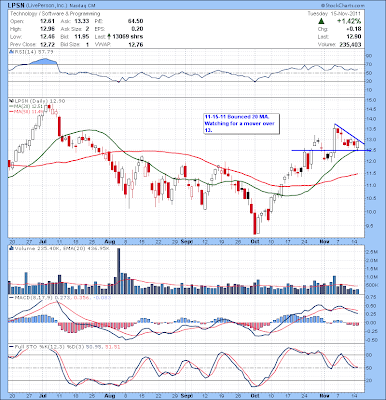
Task: Click the candlestick icon beside LPSN (Daily)
Action: (11, 101)
